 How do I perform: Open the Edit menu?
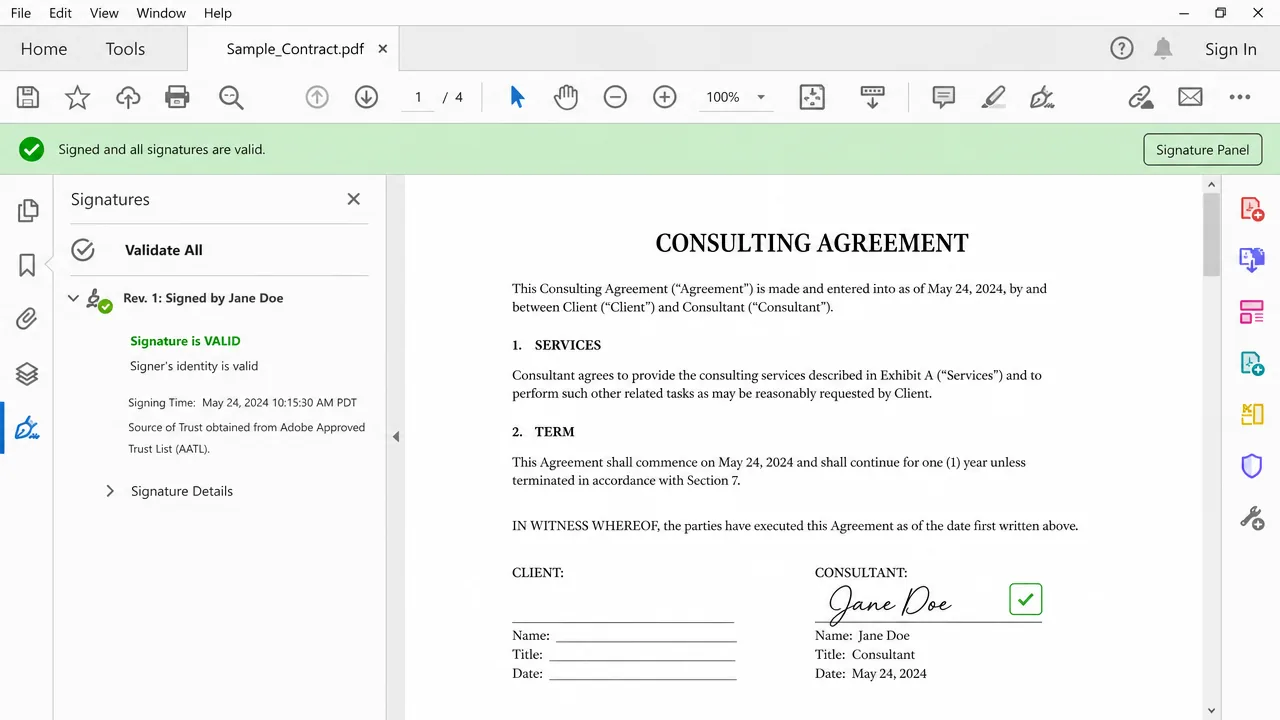pyautogui.click(x=60, y=13)
